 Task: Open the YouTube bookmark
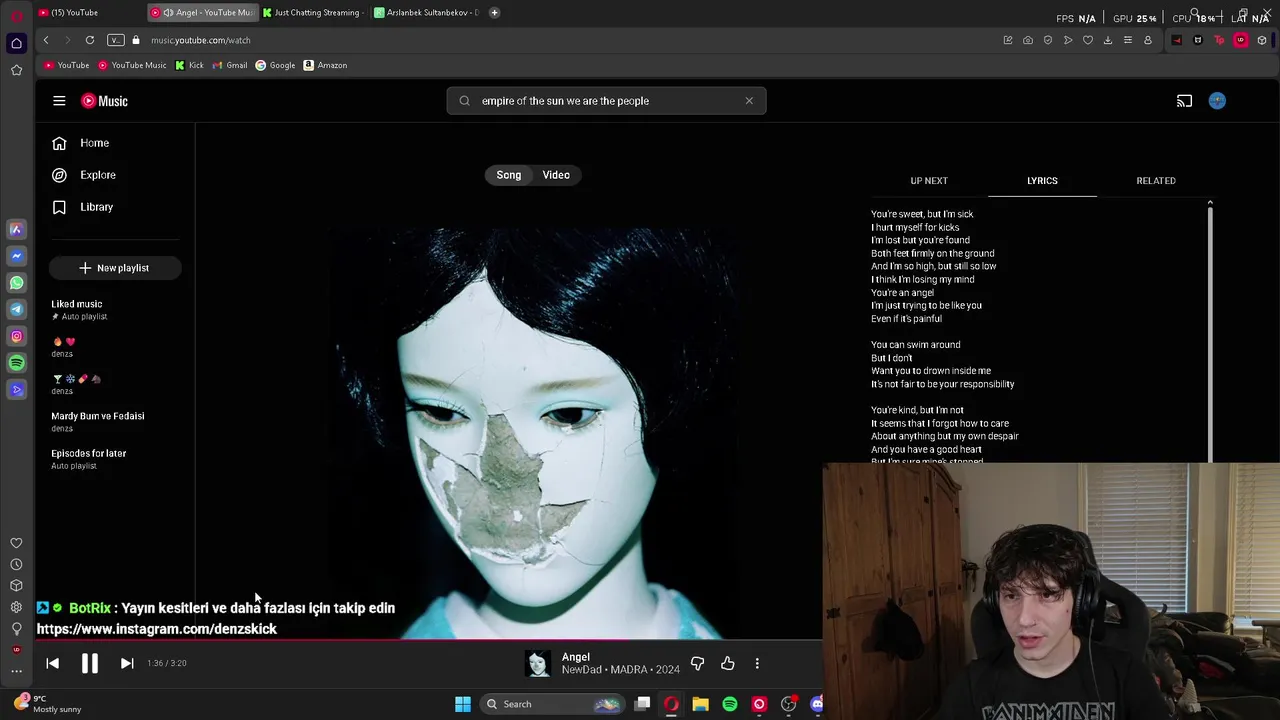click(x=67, y=65)
